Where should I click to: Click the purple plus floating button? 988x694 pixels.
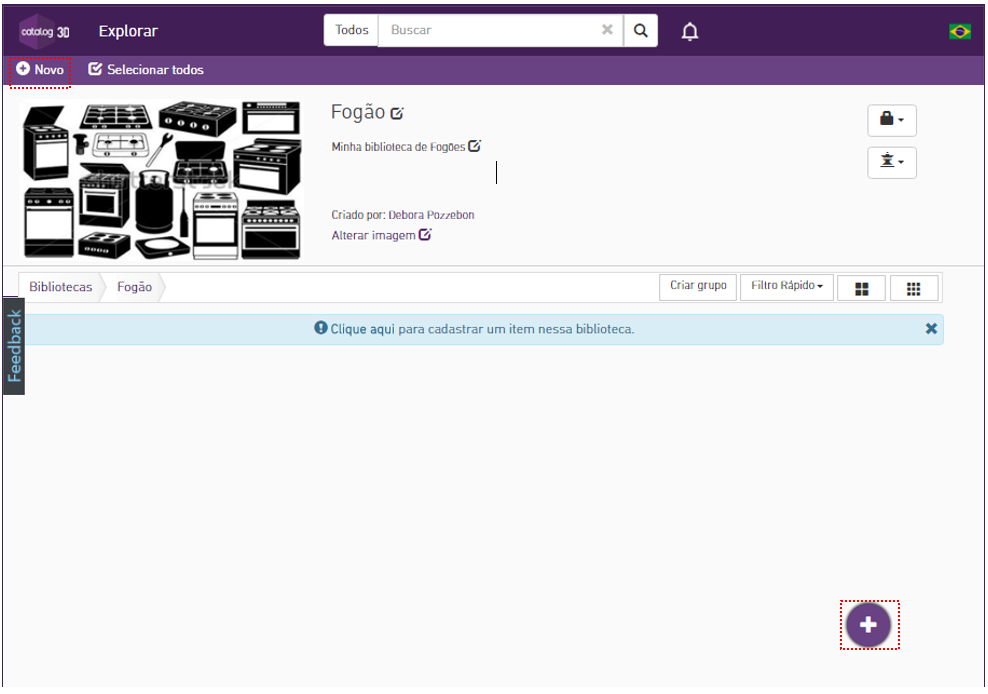[868, 625]
